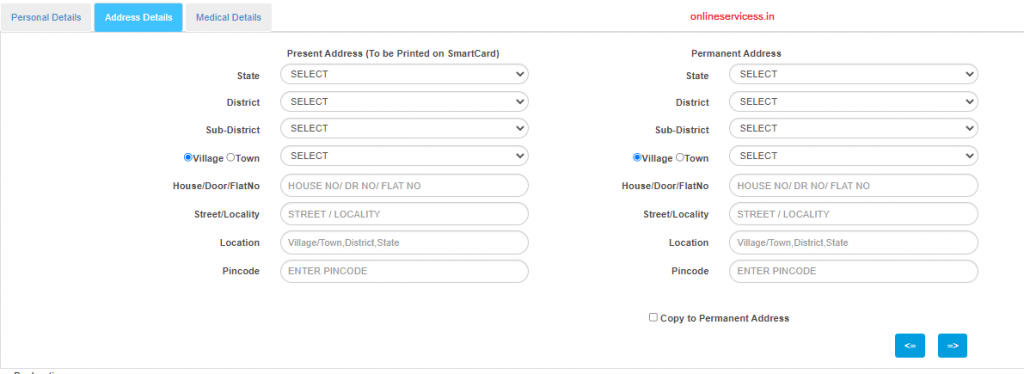This screenshot has width=1024, height=374.
Task: Expand the Present Address District dropdown
Action: coord(404,102)
